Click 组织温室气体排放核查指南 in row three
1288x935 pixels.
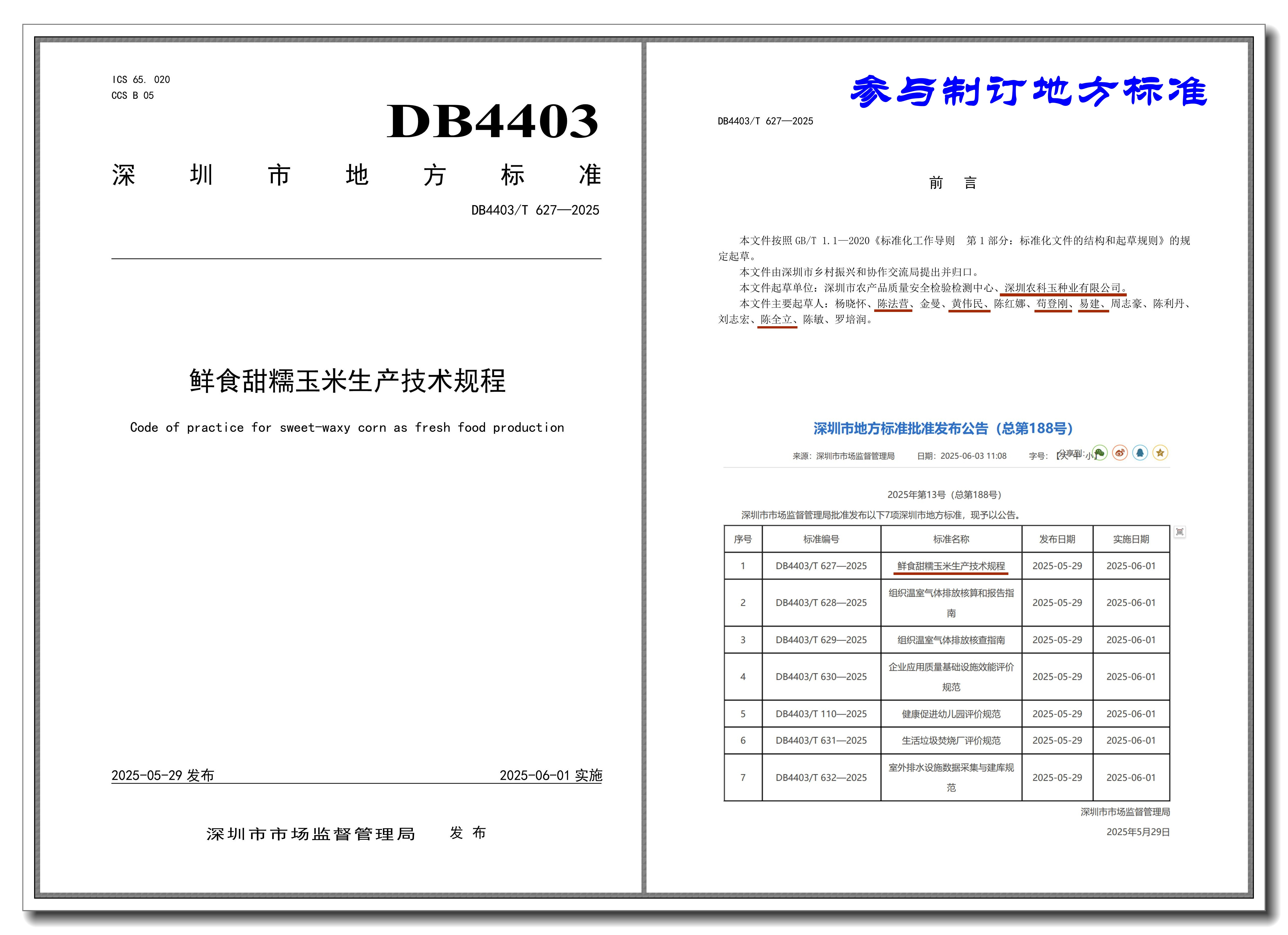pyautogui.click(x=951, y=640)
